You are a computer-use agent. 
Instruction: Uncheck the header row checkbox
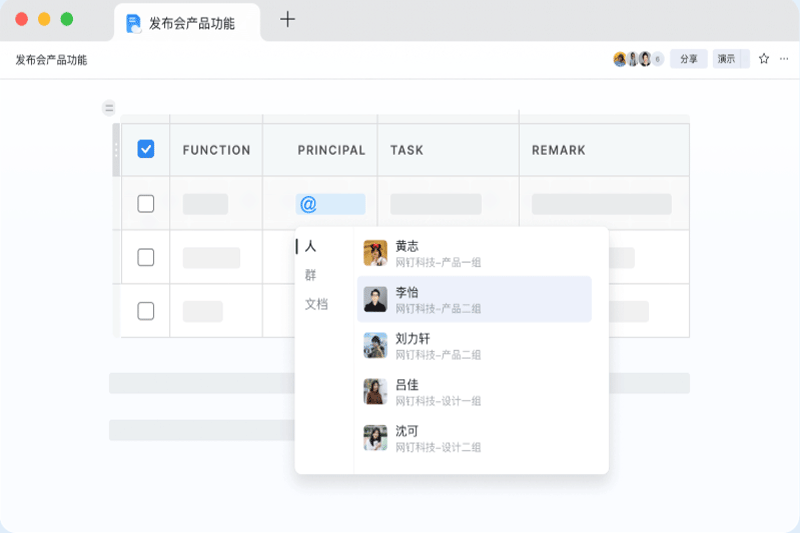coord(146,149)
